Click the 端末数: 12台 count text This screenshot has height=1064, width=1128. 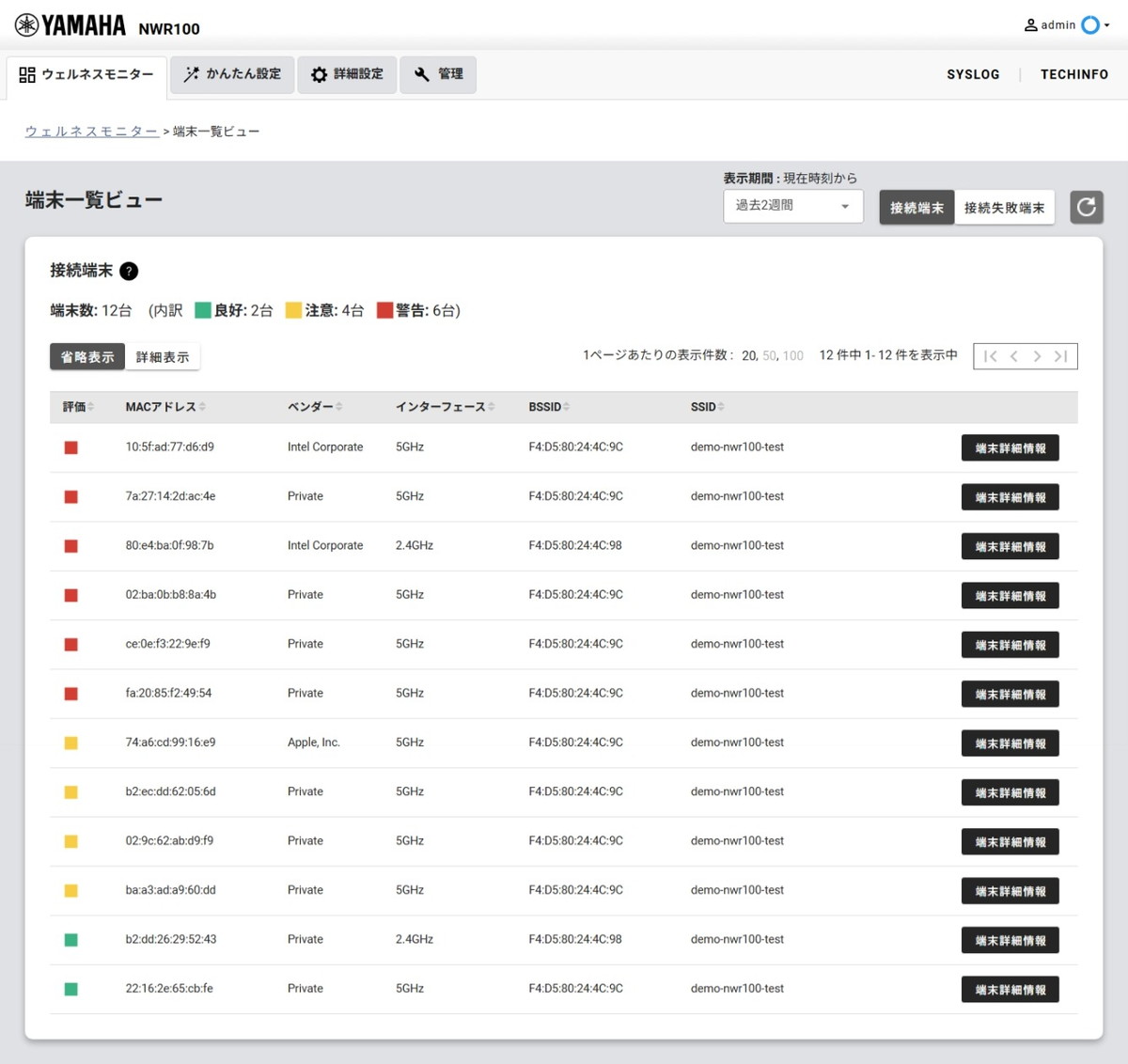tap(91, 310)
